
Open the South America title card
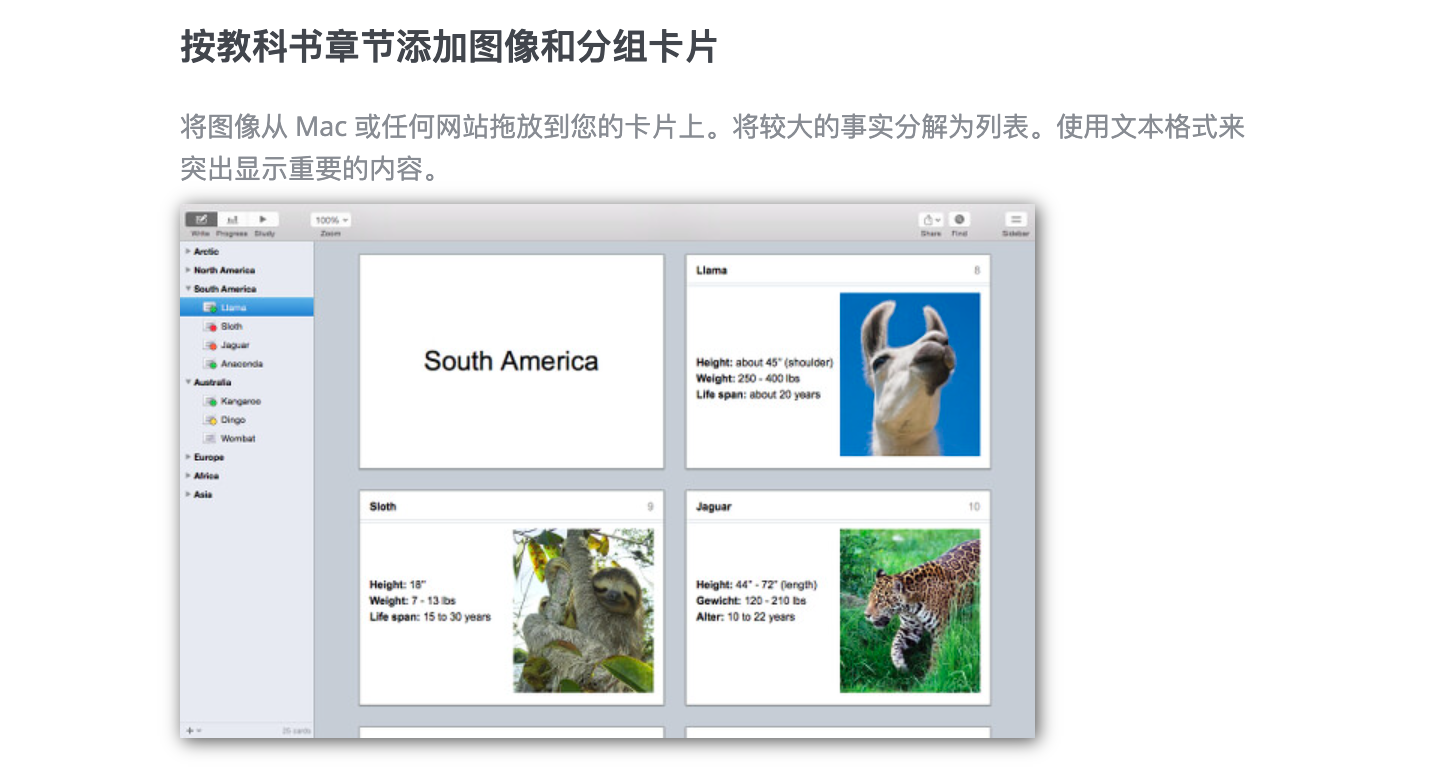[x=511, y=361]
